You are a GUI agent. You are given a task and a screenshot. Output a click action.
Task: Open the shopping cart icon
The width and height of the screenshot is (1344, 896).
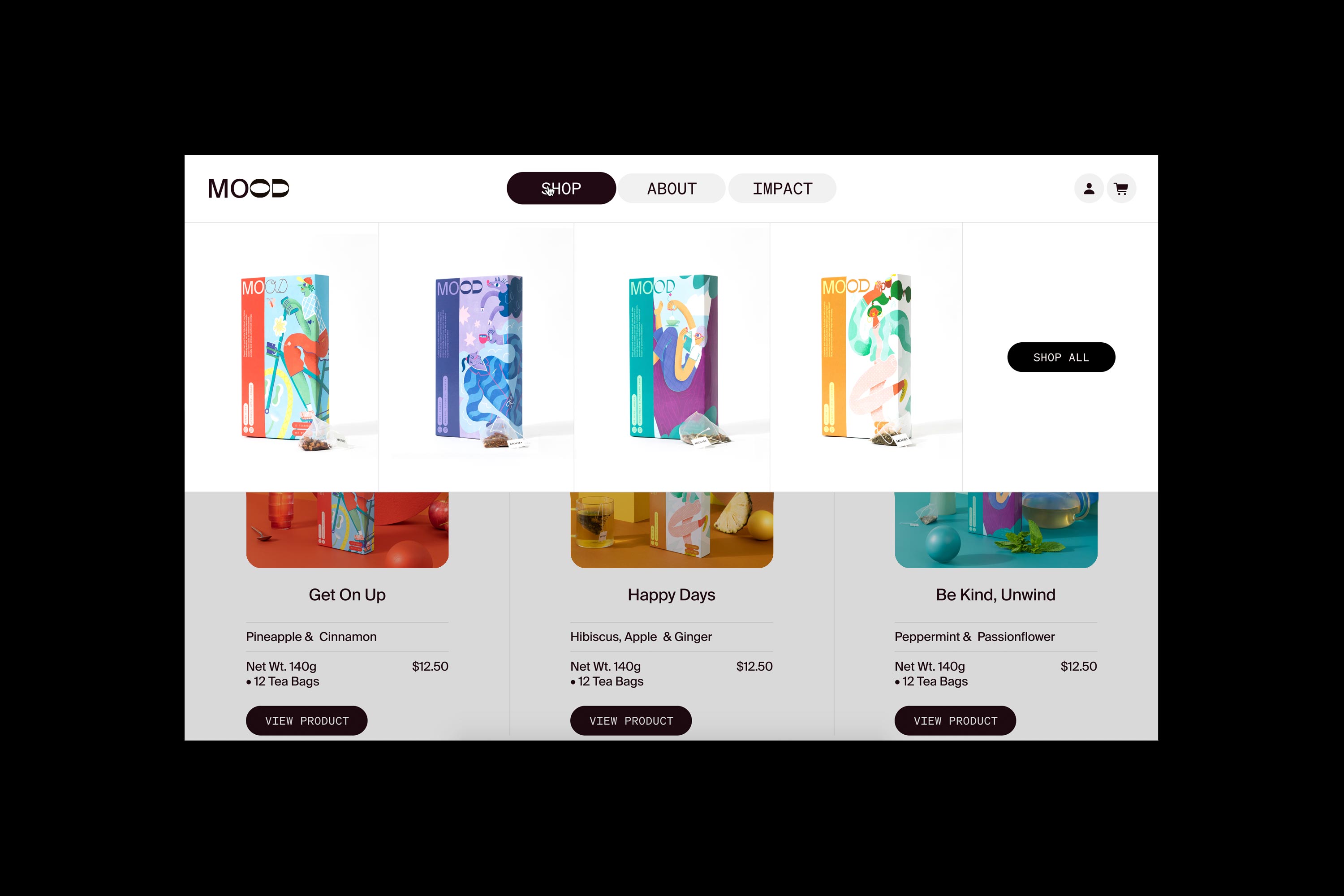1121,189
